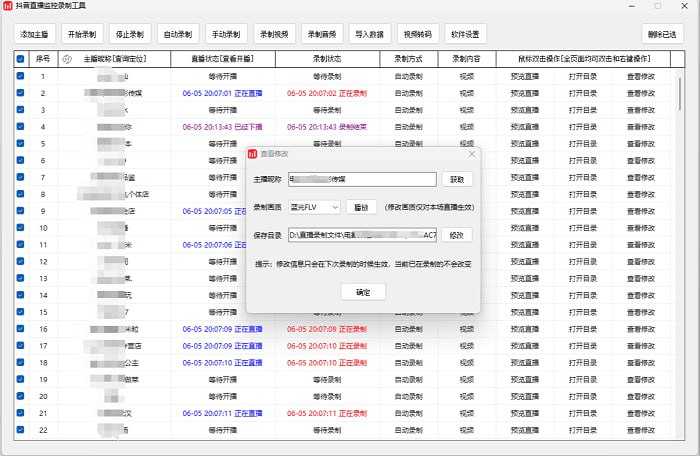Toggle the checkbox for row 20
Screen dimensions: 700x456
coord(20,396)
